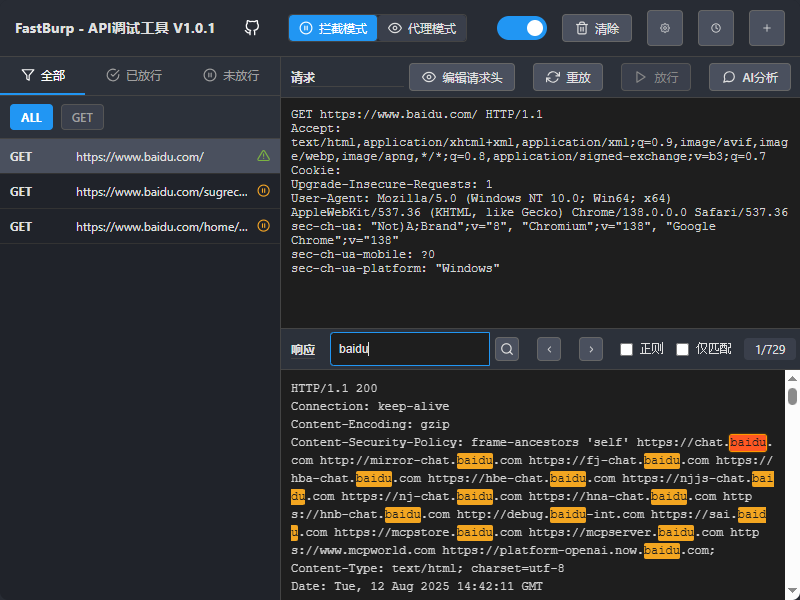This screenshot has width=800, height=600.
Task: Click the Accept: request header line
Action: [315, 129]
